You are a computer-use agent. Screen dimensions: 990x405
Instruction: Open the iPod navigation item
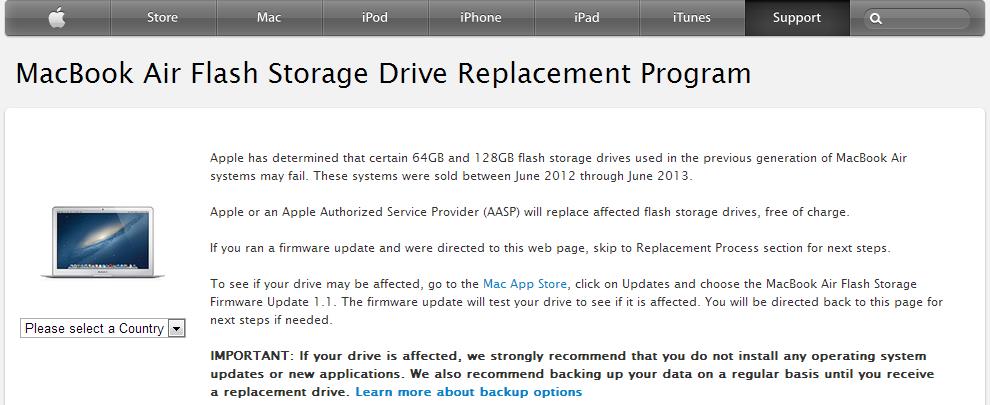pos(375,17)
